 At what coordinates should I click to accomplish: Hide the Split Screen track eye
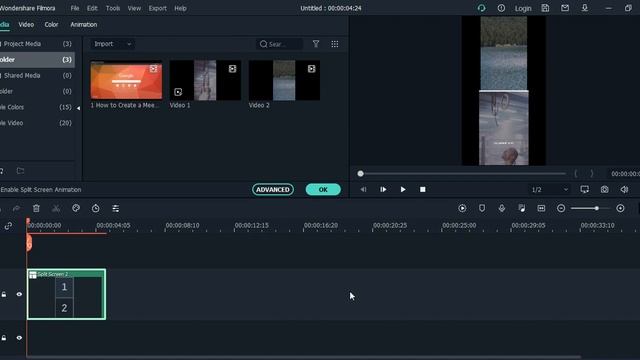point(19,294)
